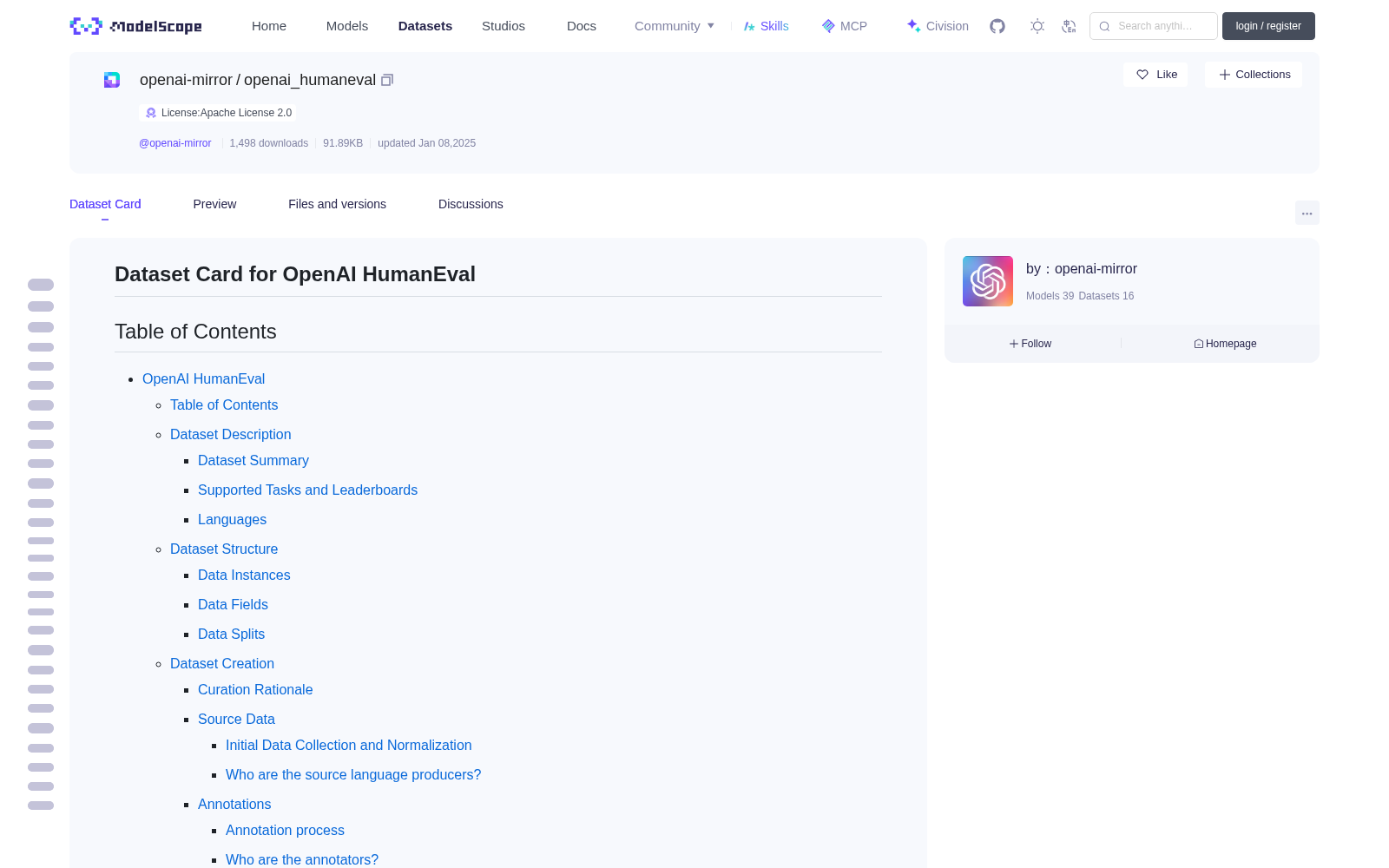Jump to Annotation process section
This screenshot has height=868, width=1389.
coord(285,830)
